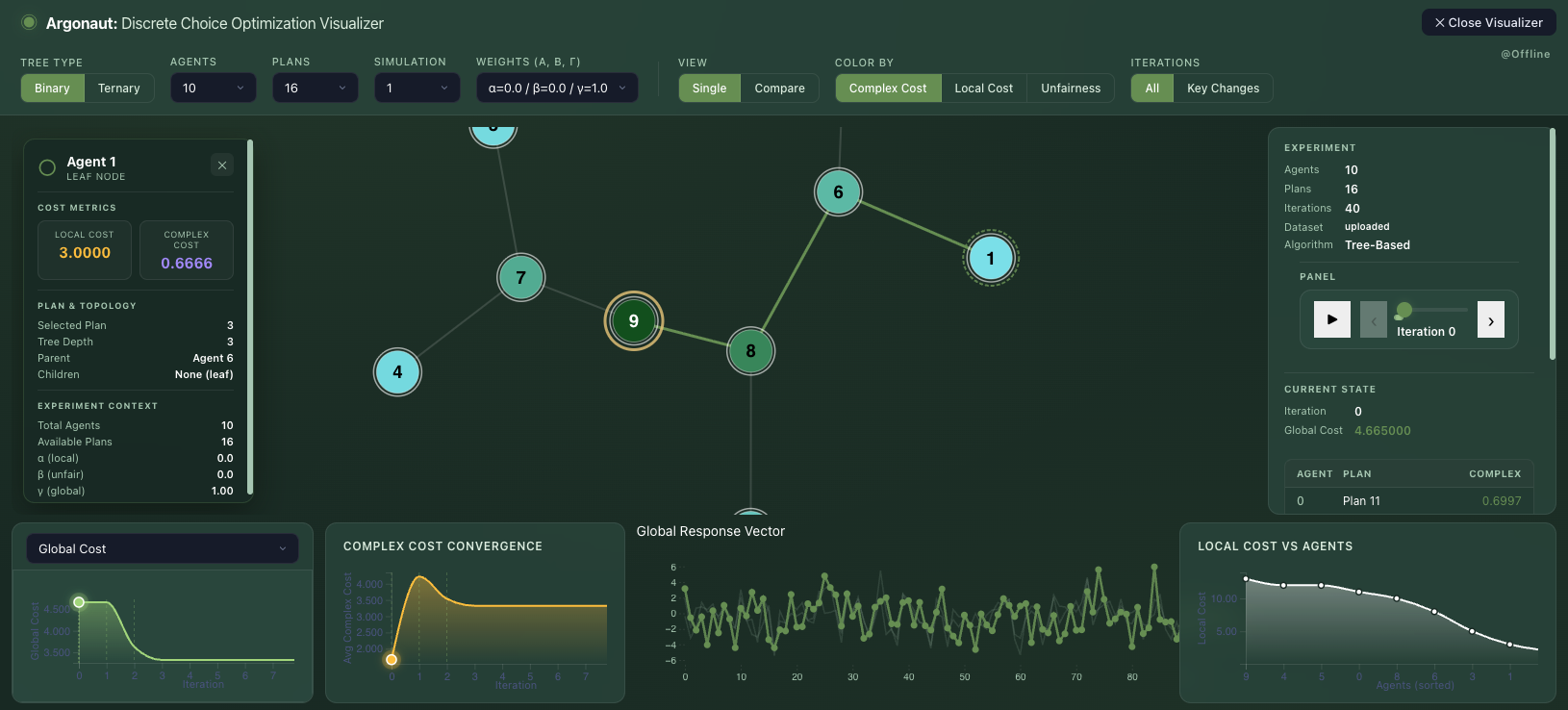Viewport: 1568px width, 710px height.
Task: Click the iteration slider handle
Action: point(1404,310)
